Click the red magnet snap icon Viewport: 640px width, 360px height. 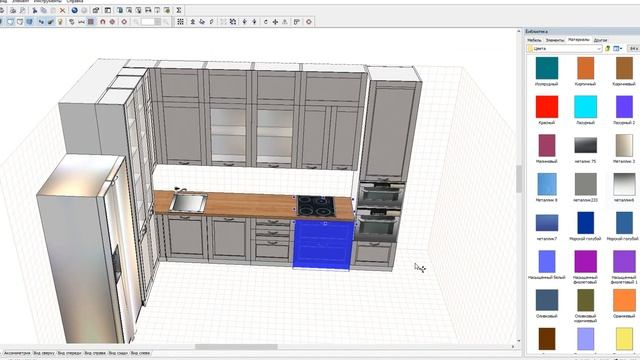coord(102,22)
